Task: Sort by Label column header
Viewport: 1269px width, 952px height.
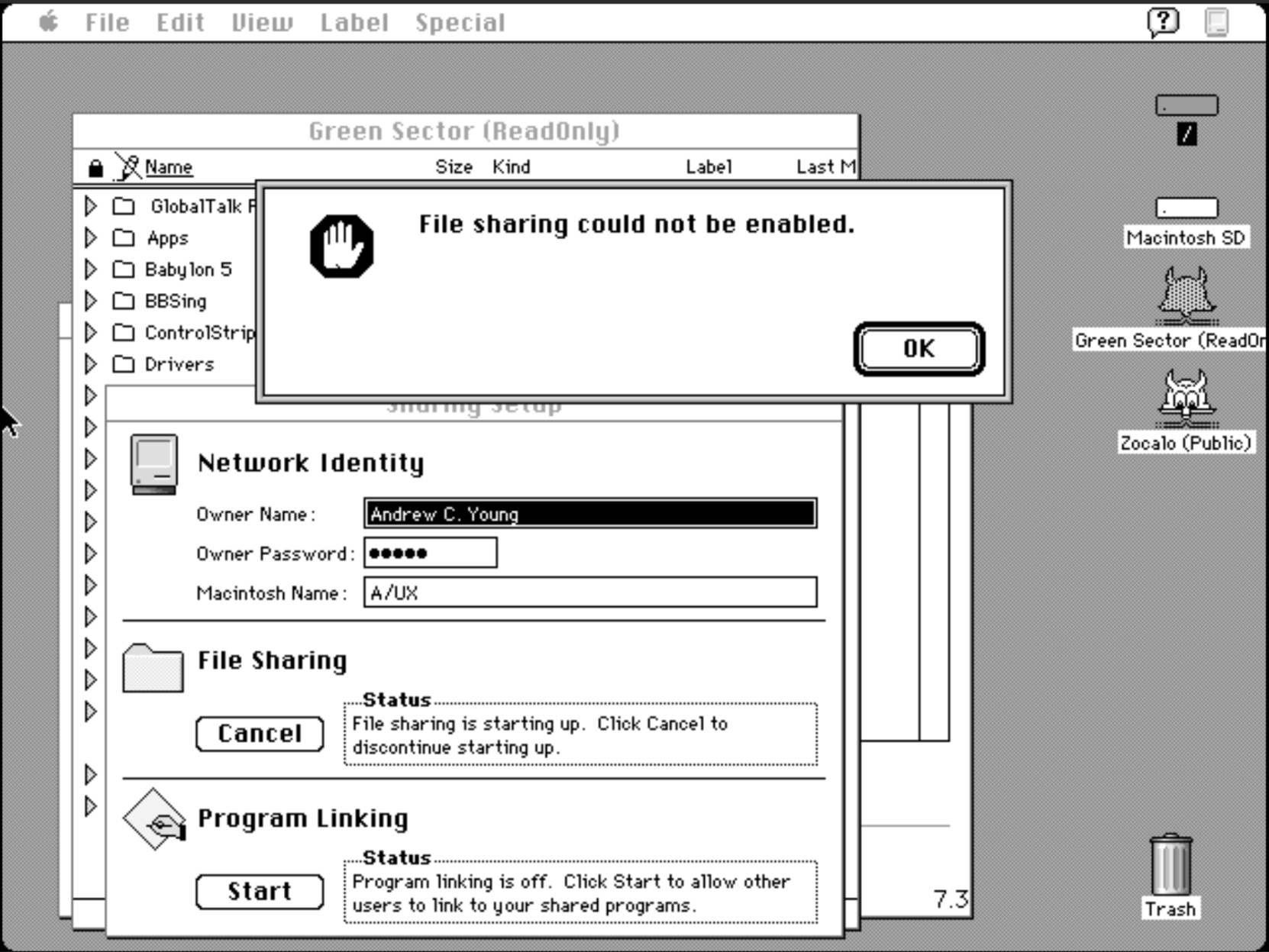Action: coord(709,166)
